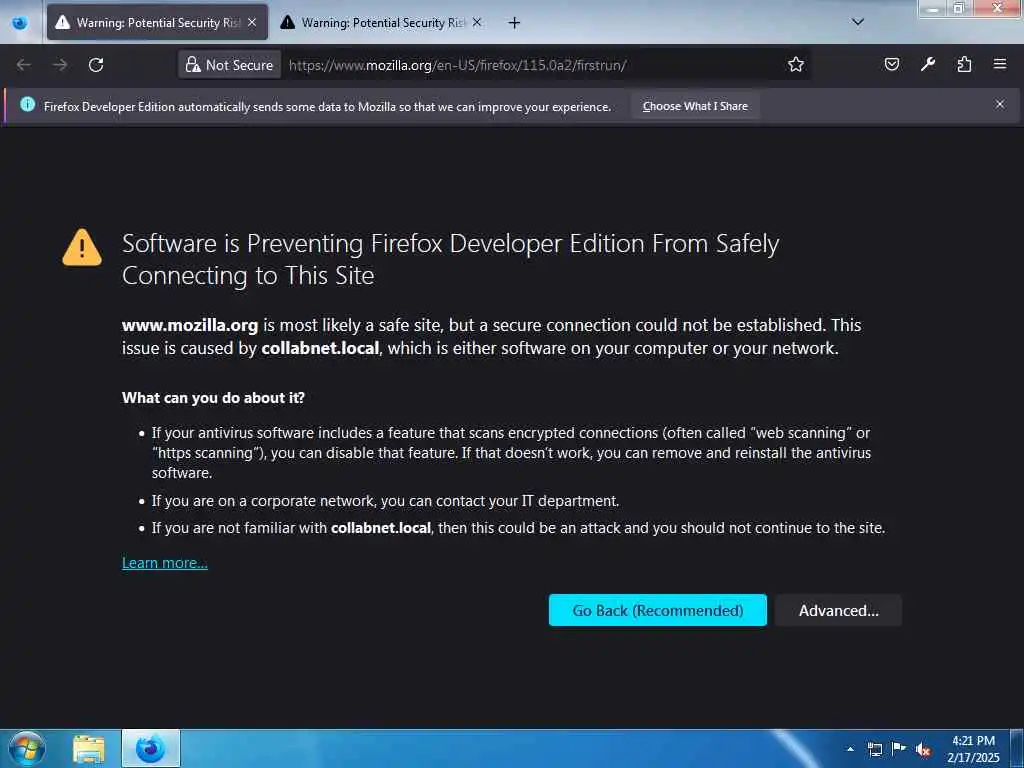Open the List all tabs dropdown arrow

858,22
